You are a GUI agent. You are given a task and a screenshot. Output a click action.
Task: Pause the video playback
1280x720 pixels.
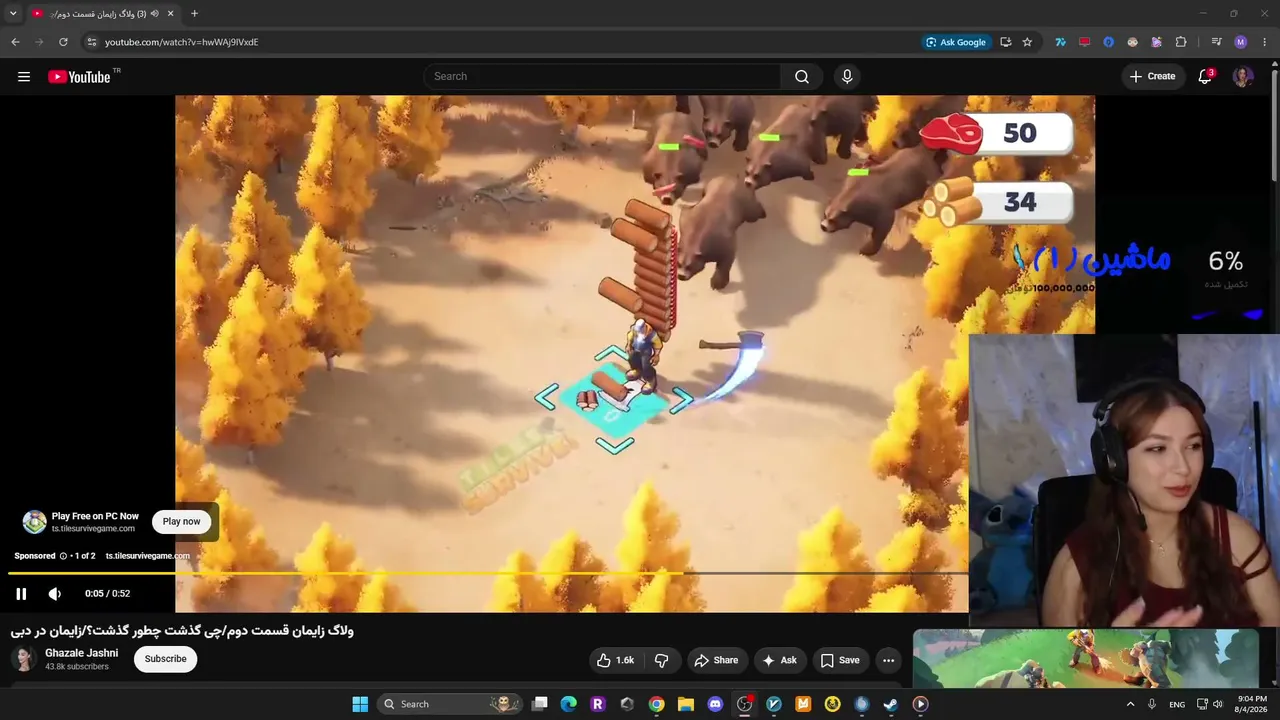pos(21,594)
